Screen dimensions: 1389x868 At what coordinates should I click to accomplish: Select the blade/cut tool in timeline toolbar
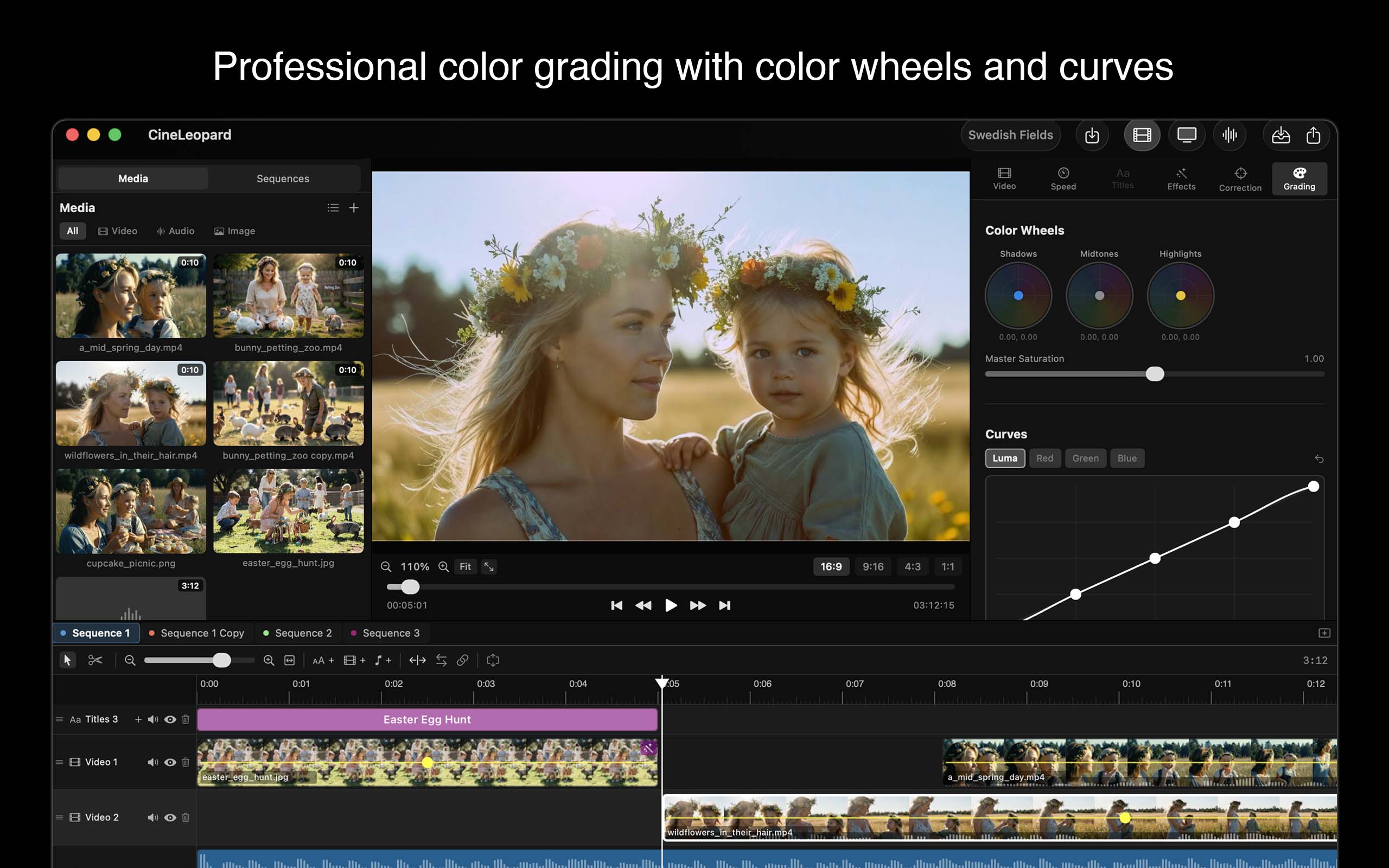click(x=95, y=660)
